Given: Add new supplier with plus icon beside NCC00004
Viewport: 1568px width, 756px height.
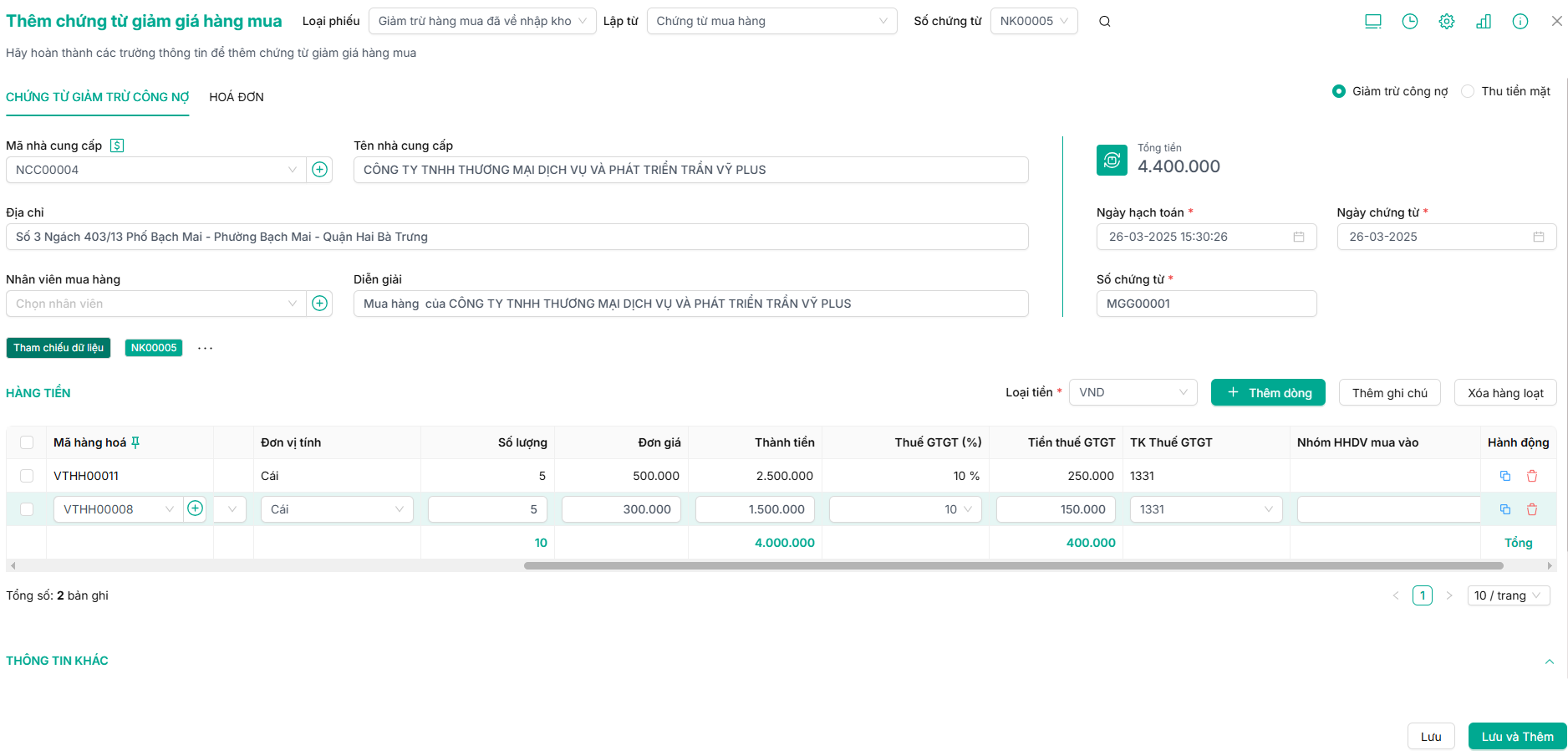Looking at the screenshot, I should (x=319, y=170).
